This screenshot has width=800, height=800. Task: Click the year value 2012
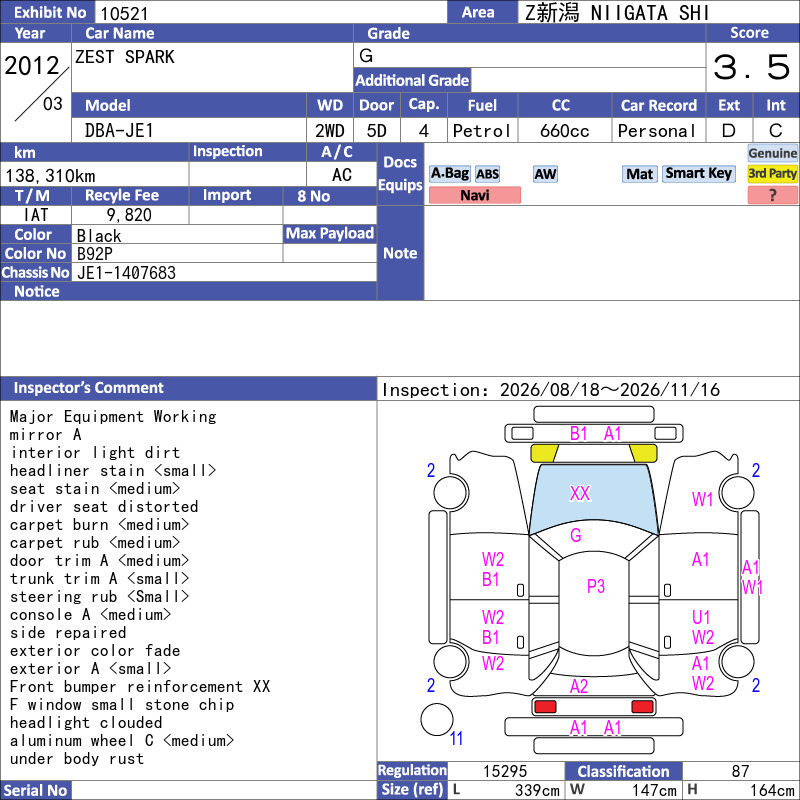(32, 66)
